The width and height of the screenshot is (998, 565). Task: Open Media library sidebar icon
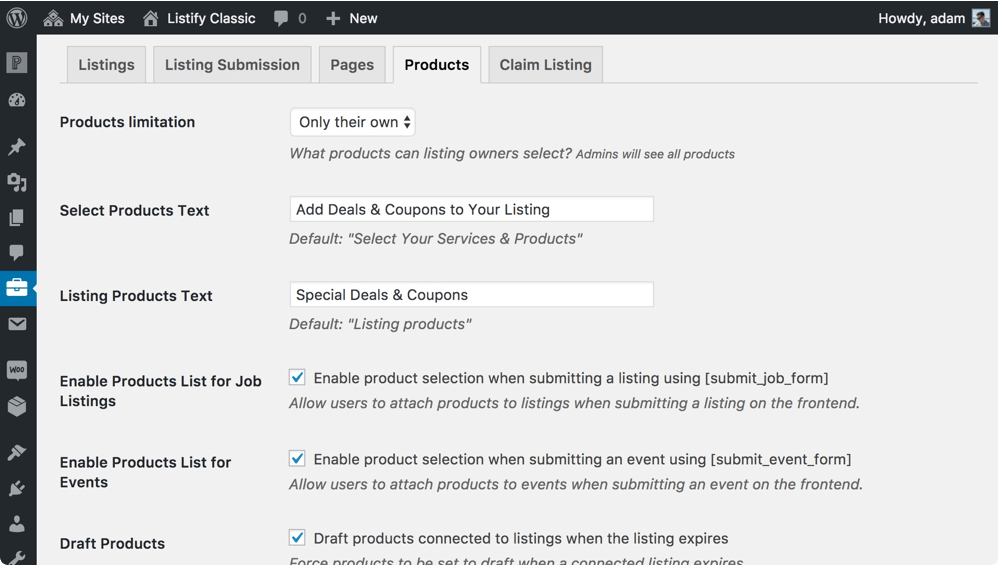[17, 183]
